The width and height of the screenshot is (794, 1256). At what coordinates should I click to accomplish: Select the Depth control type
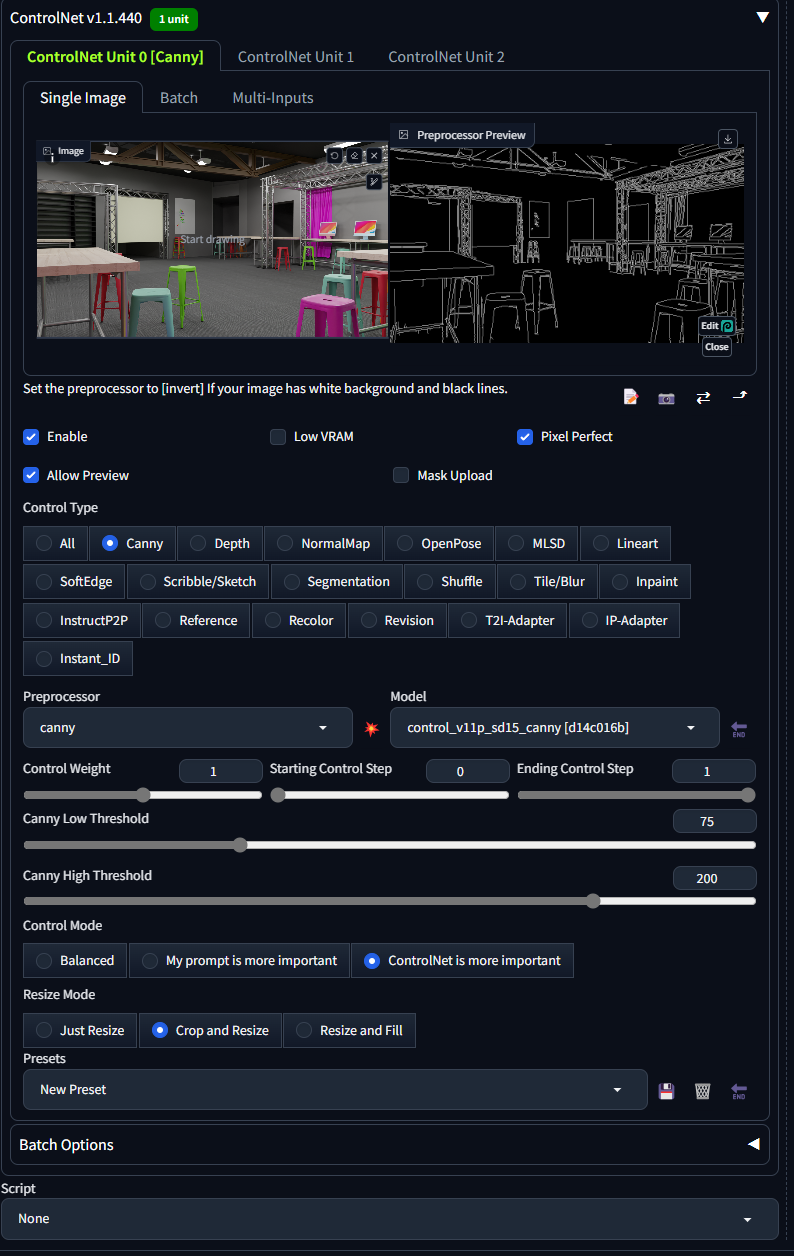click(x=220, y=544)
